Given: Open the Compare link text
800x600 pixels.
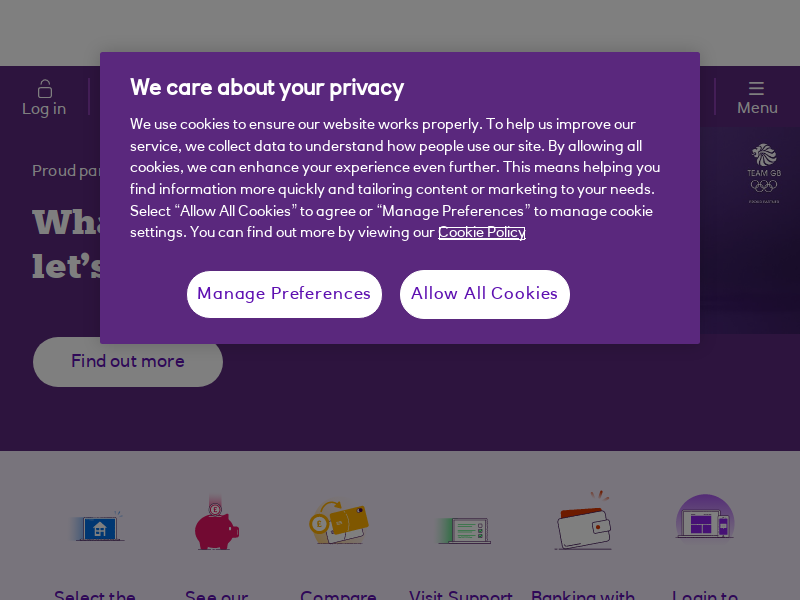Looking at the screenshot, I should tap(338, 595).
